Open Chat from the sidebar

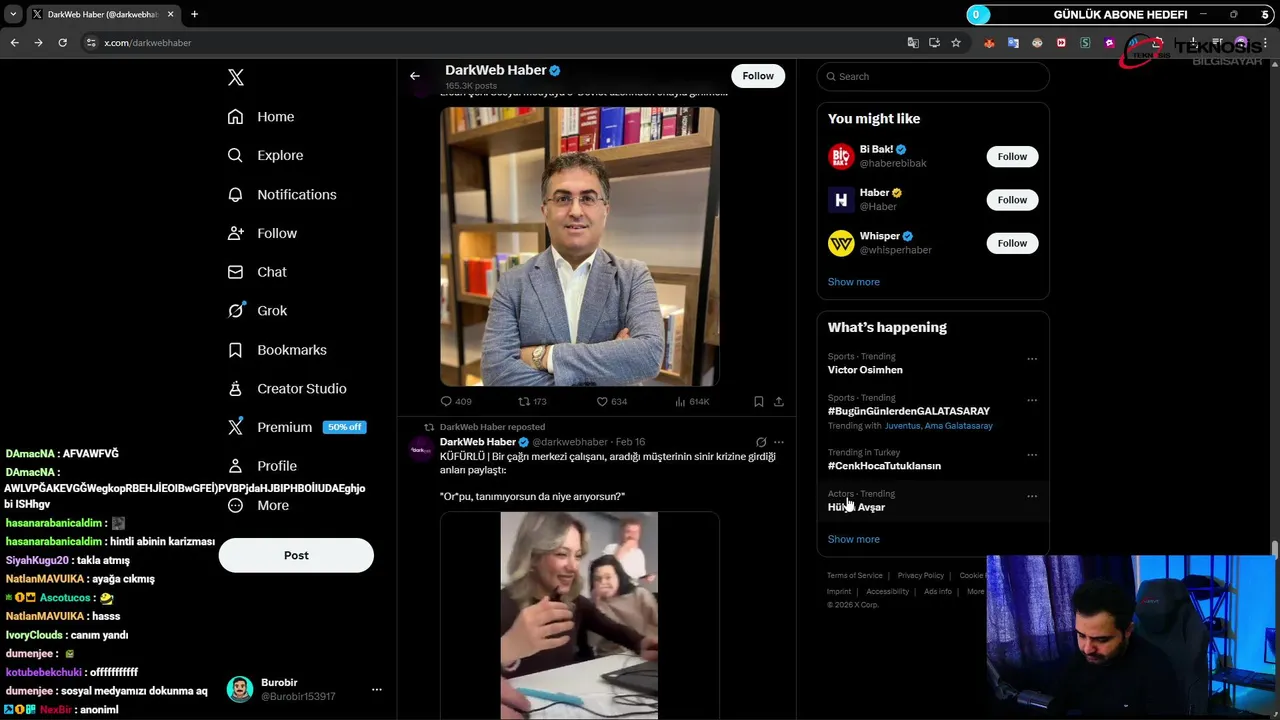pyautogui.click(x=257, y=272)
